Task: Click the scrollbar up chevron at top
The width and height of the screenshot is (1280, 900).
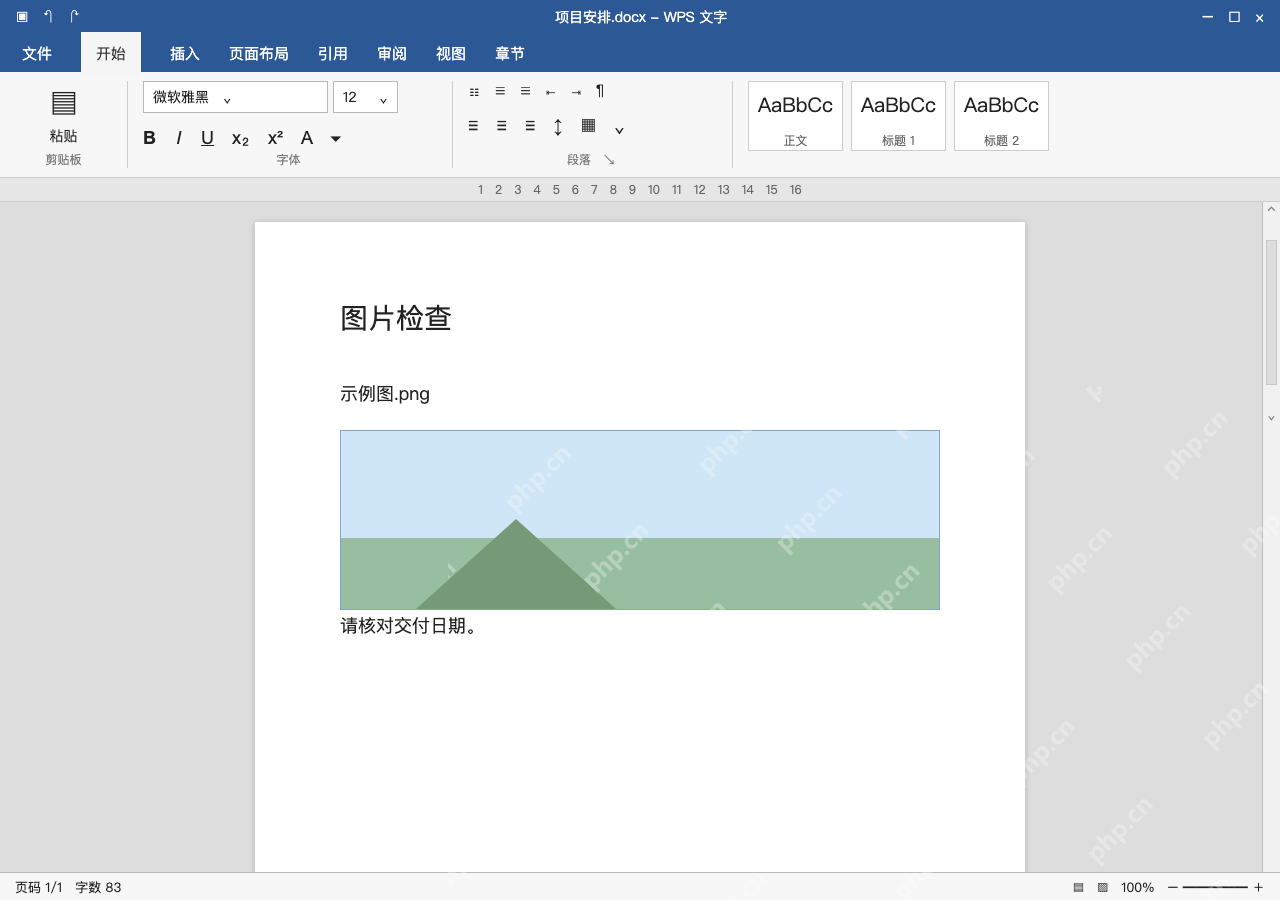Action: coord(1271,210)
